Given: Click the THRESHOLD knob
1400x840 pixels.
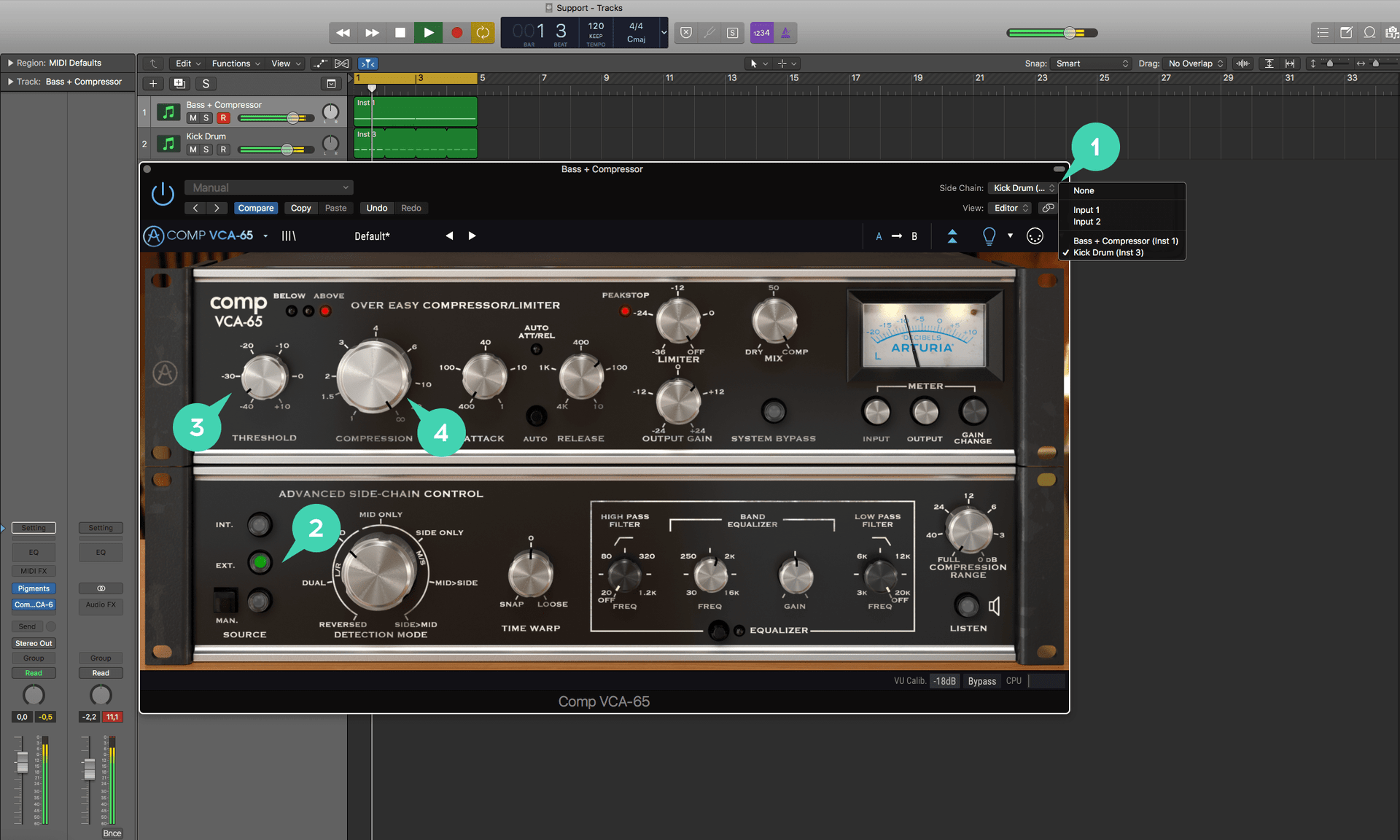Looking at the screenshot, I should pos(263,376).
